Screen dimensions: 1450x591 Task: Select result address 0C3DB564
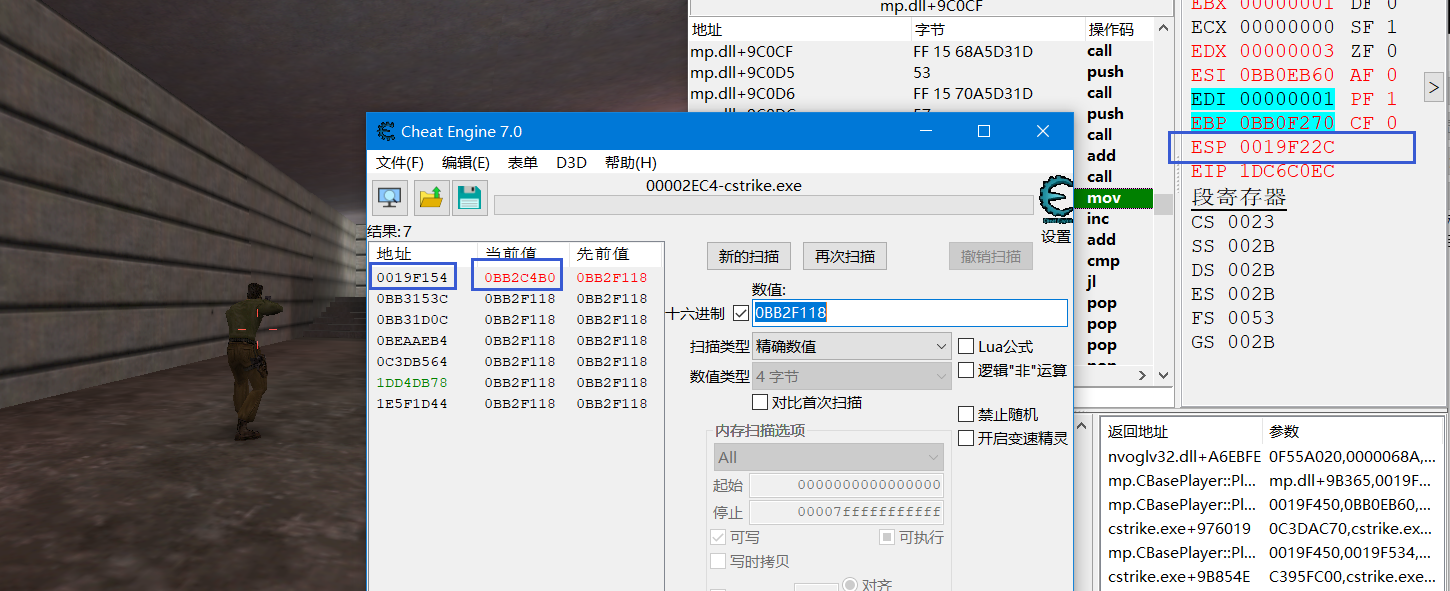tap(412, 361)
